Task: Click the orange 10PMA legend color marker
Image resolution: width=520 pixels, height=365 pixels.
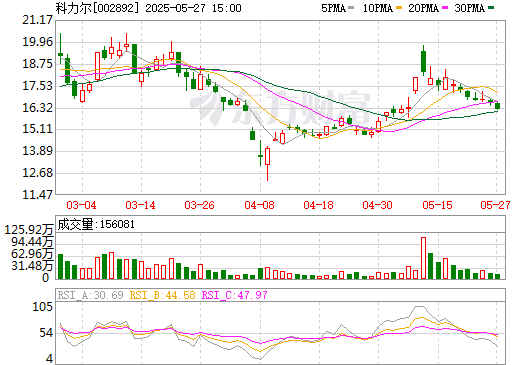Action: click(x=398, y=8)
